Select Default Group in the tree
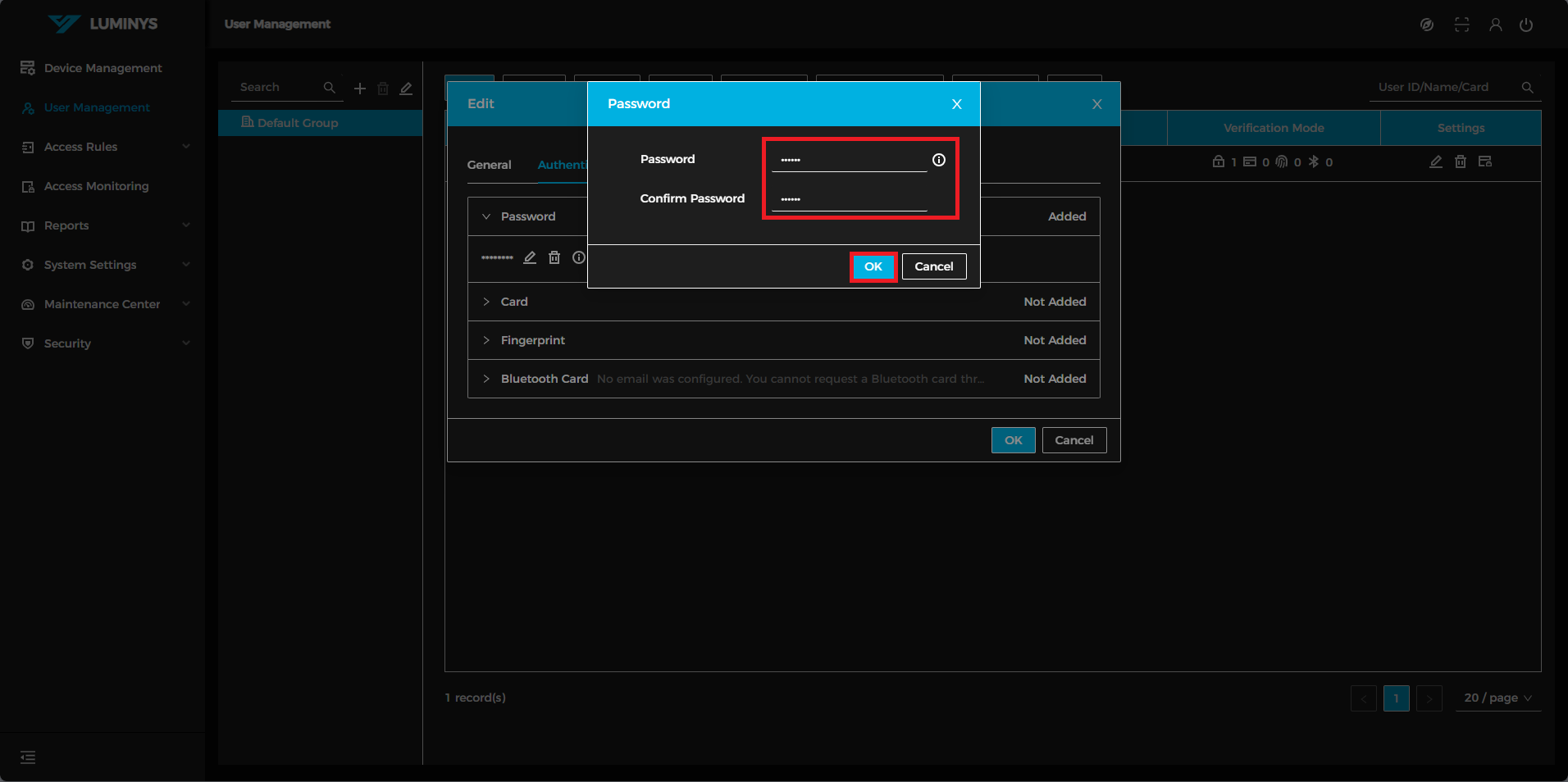This screenshot has width=1568, height=782. click(297, 123)
